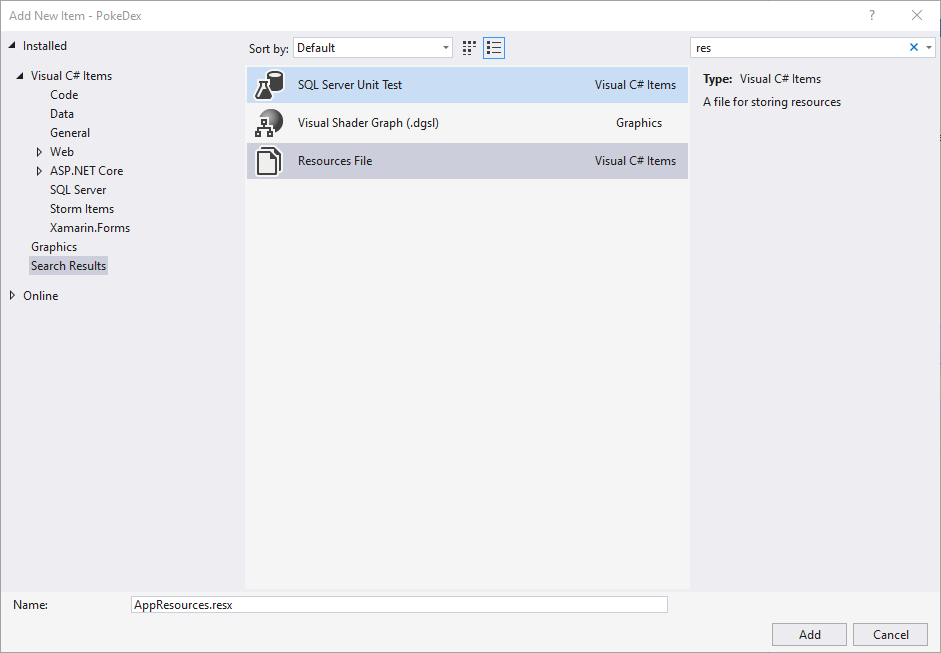Image resolution: width=941 pixels, height=653 pixels.
Task: Collapse the Visual C# Items node
Action: point(20,77)
